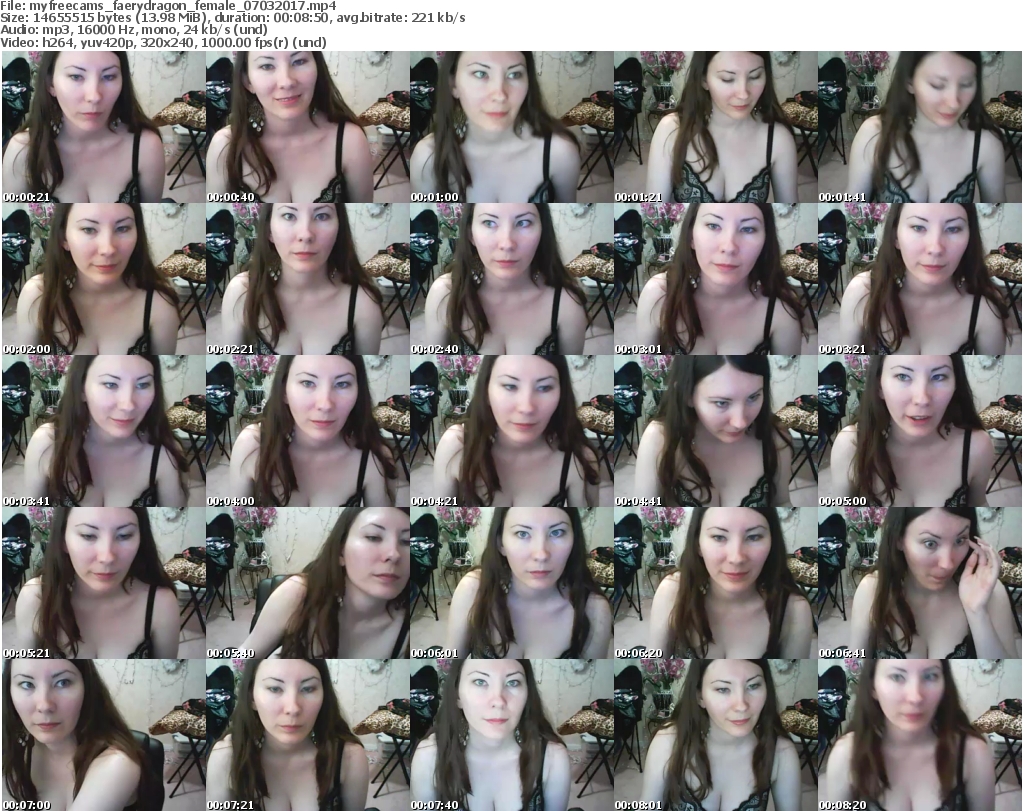The image size is (1024, 811).
Task: Click the thumbnail frame stamped 00:05:00
Action: [x=920, y=431]
